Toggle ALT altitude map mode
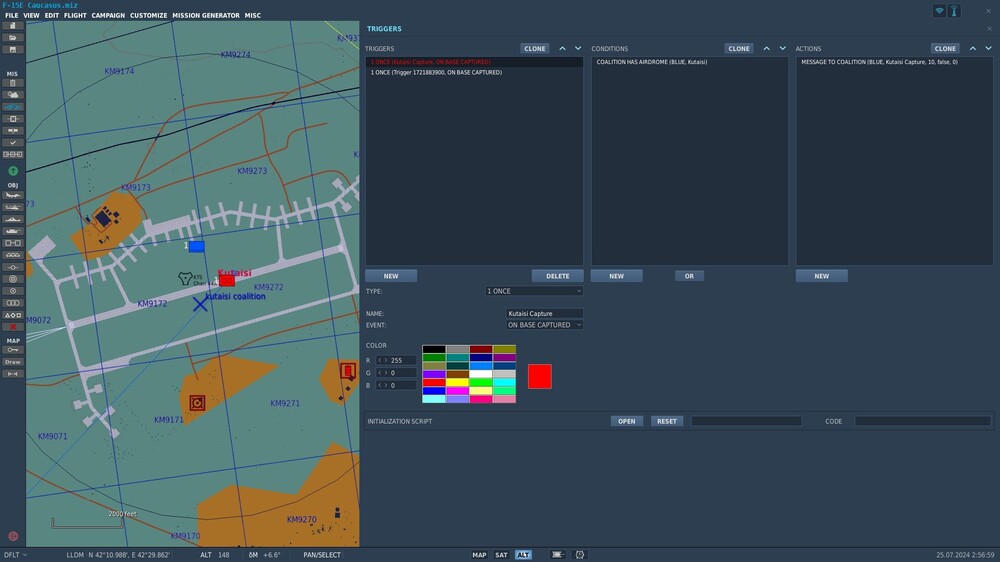 523,555
